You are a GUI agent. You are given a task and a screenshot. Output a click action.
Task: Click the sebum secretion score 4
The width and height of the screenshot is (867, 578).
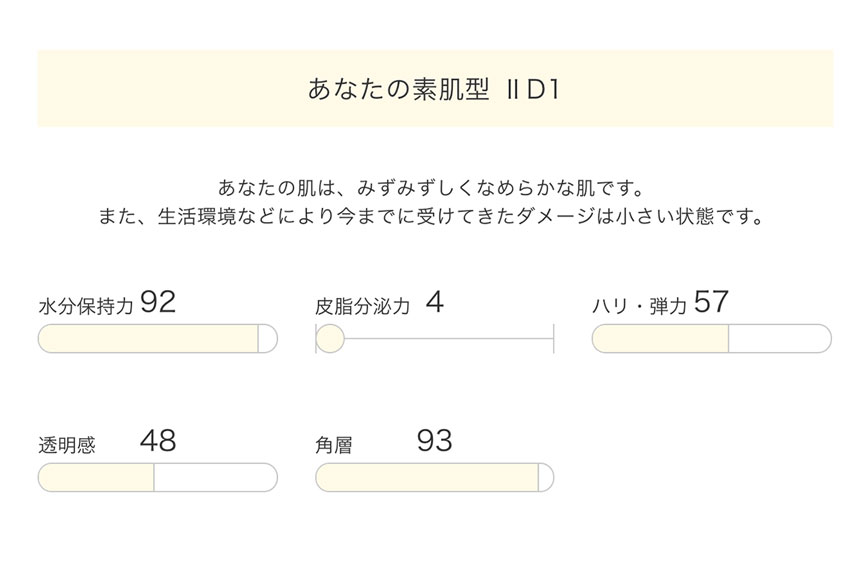tap(434, 303)
